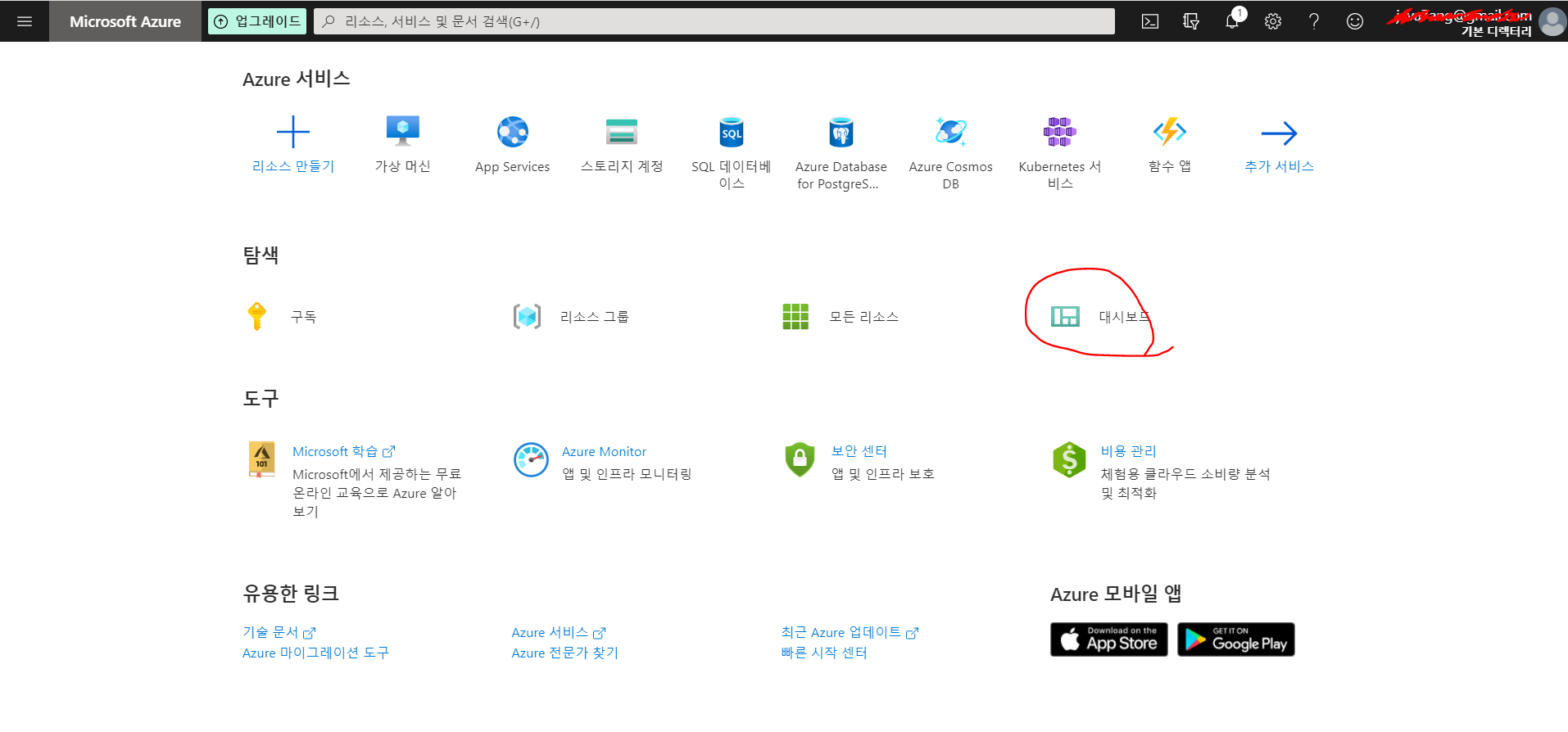Click the Microsoft 학습 book icon
Image resolution: width=1568 pixels, height=732 pixels.
tap(261, 459)
